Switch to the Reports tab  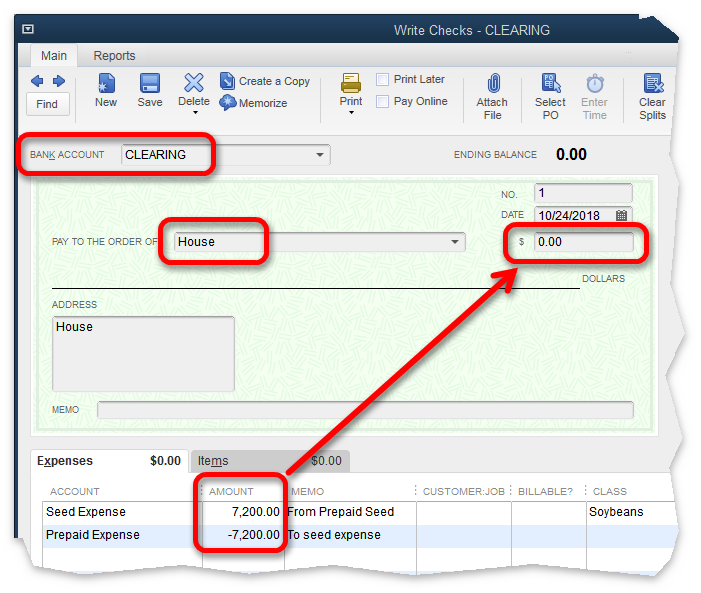pos(114,55)
